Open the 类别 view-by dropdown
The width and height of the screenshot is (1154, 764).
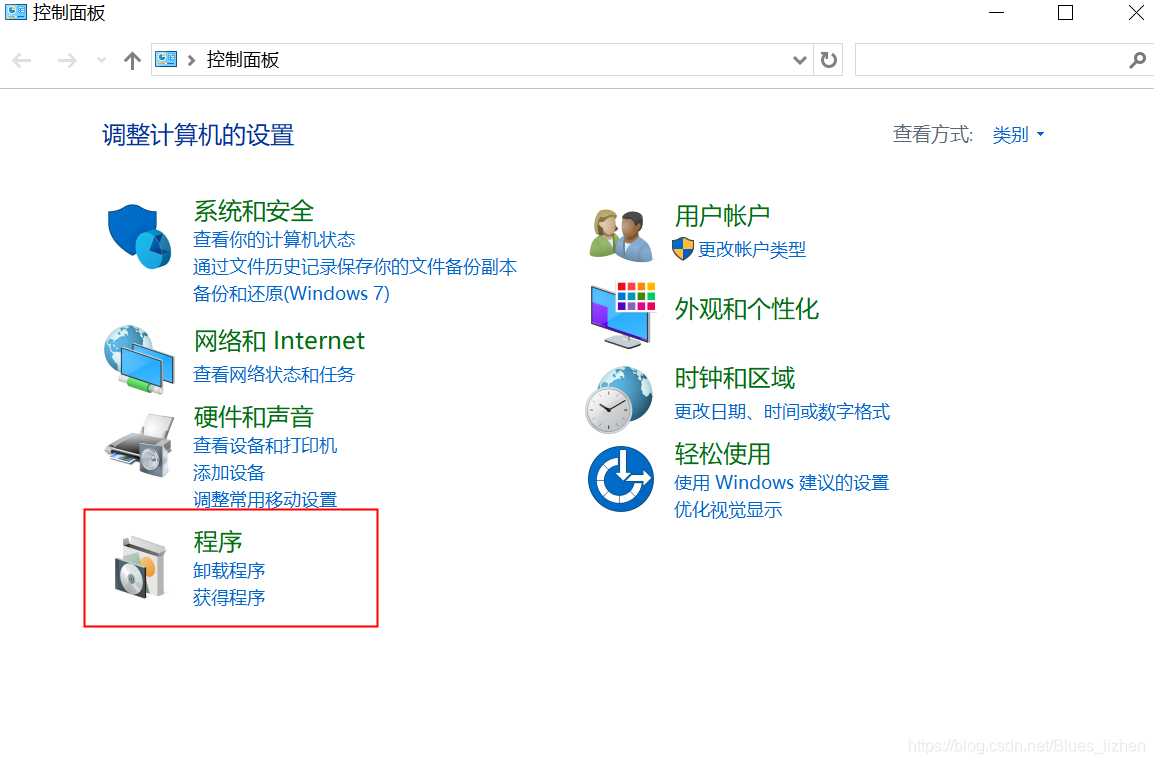coord(1018,135)
